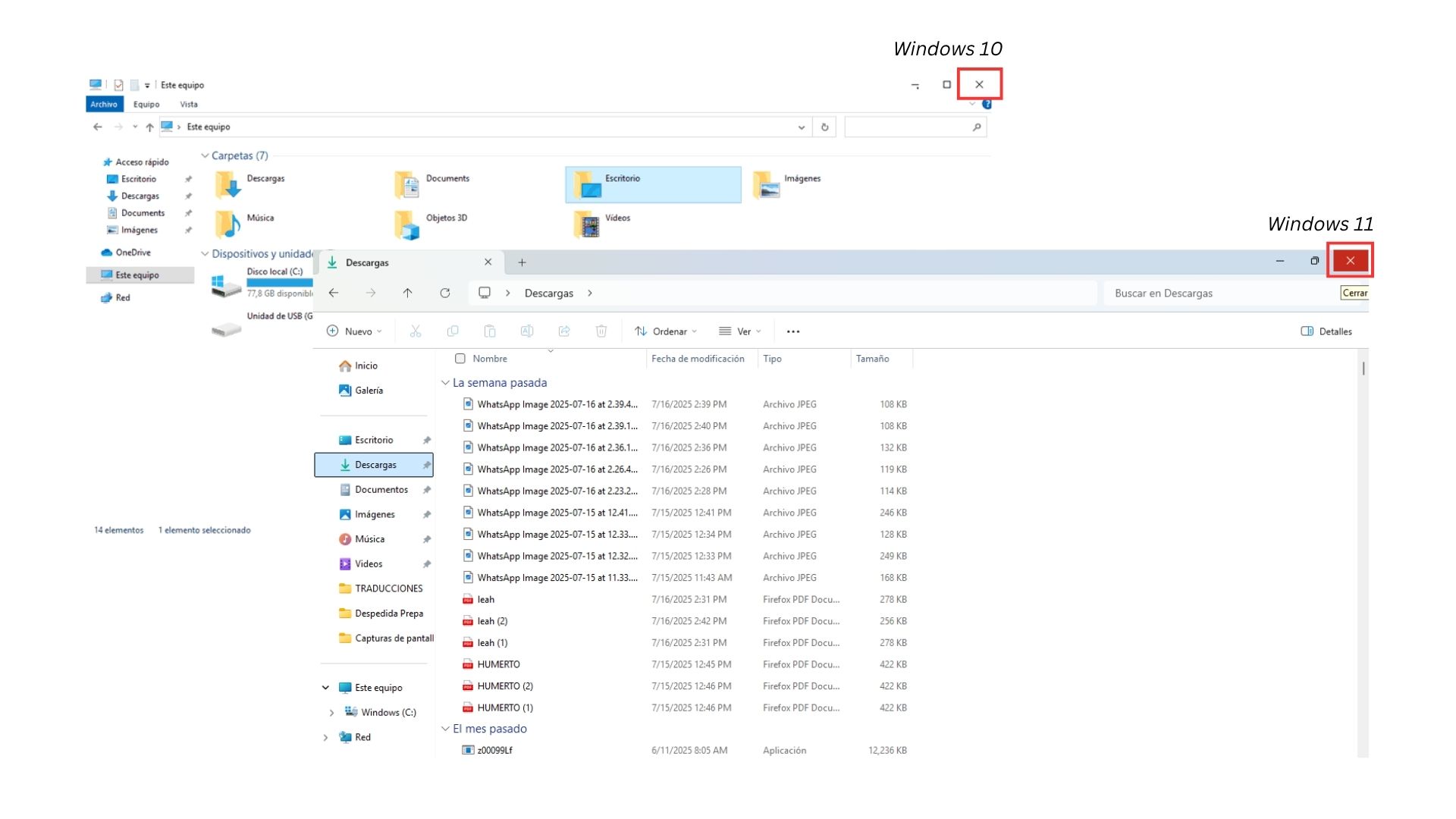Viewport: 1456px width, 819px height.
Task: Go up one folder level in Descargas
Action: coord(407,293)
